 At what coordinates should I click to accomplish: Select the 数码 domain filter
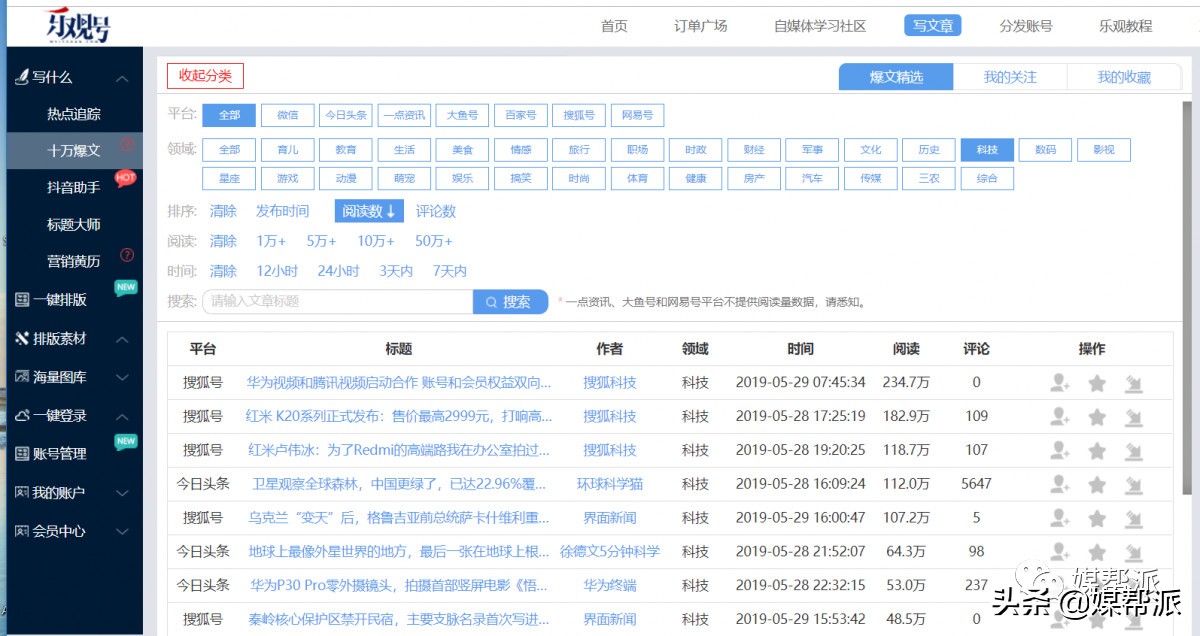[x=1045, y=150]
